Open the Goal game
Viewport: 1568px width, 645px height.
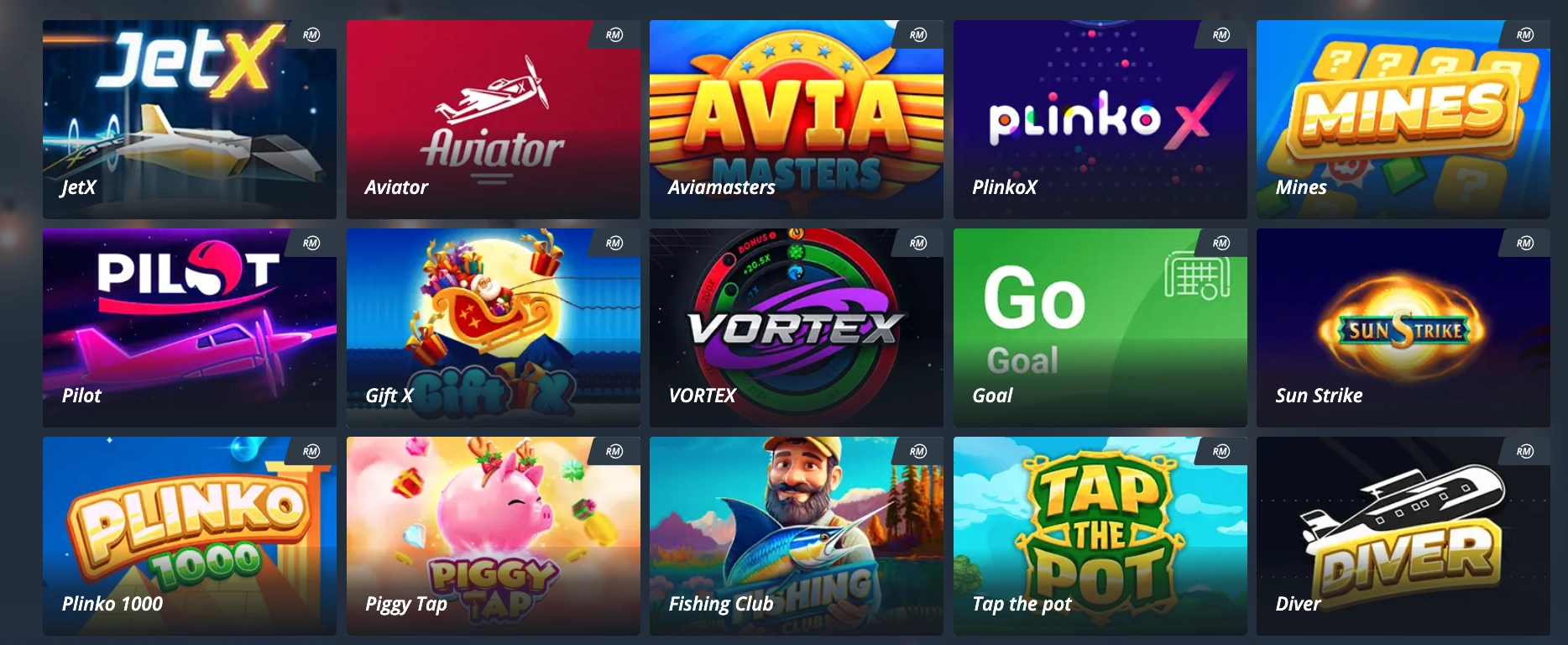pos(1100,328)
